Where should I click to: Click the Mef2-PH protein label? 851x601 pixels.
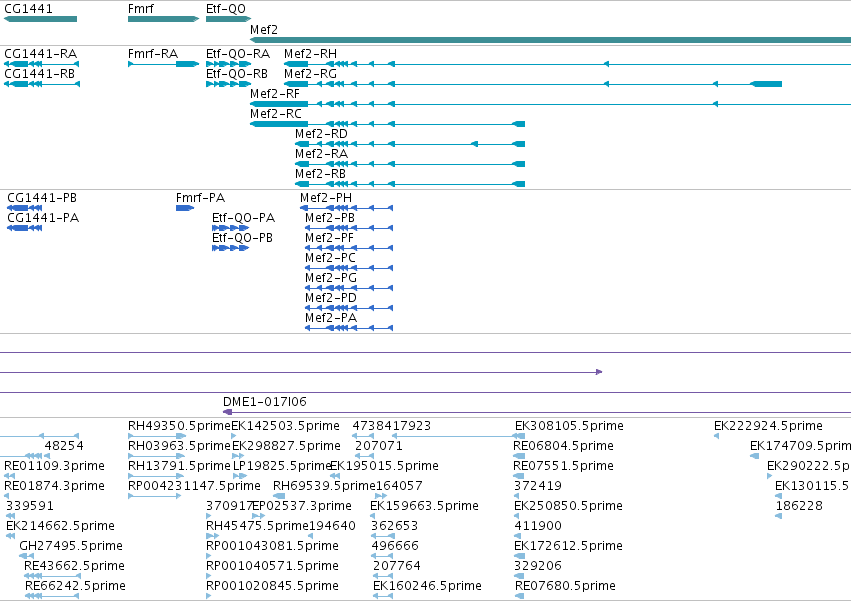[326, 198]
